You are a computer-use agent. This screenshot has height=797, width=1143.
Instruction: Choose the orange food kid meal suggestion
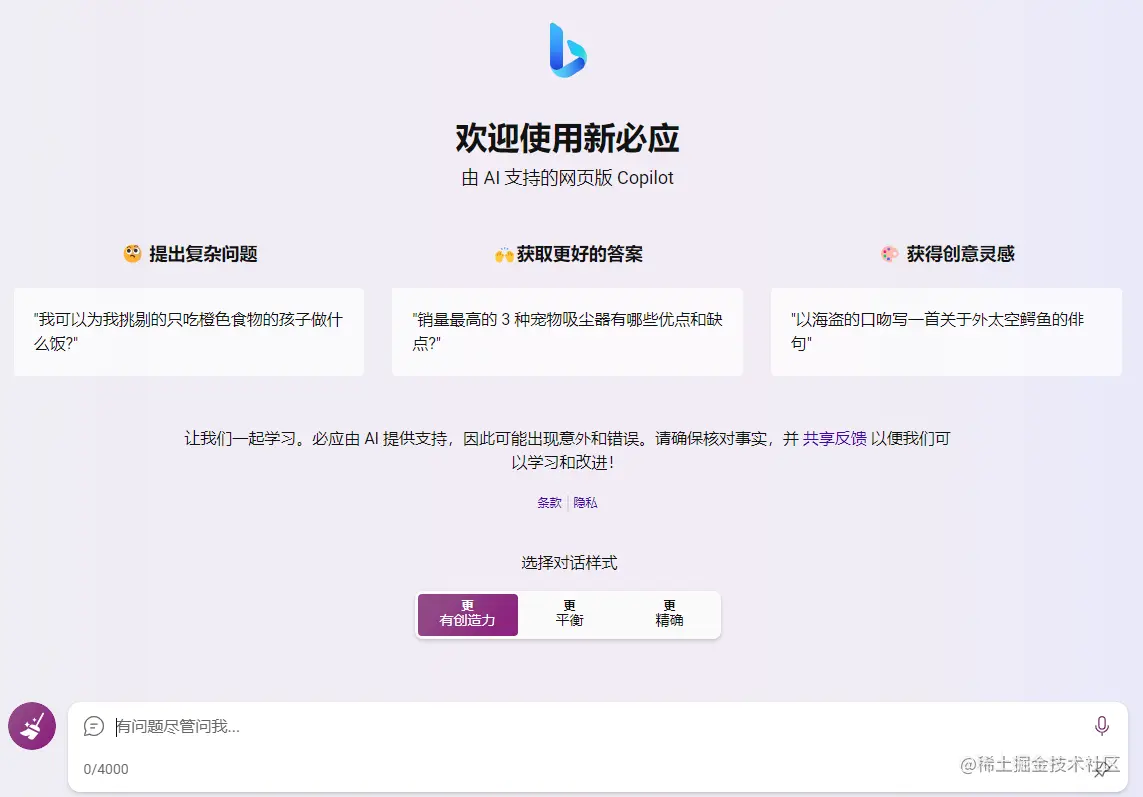point(189,332)
